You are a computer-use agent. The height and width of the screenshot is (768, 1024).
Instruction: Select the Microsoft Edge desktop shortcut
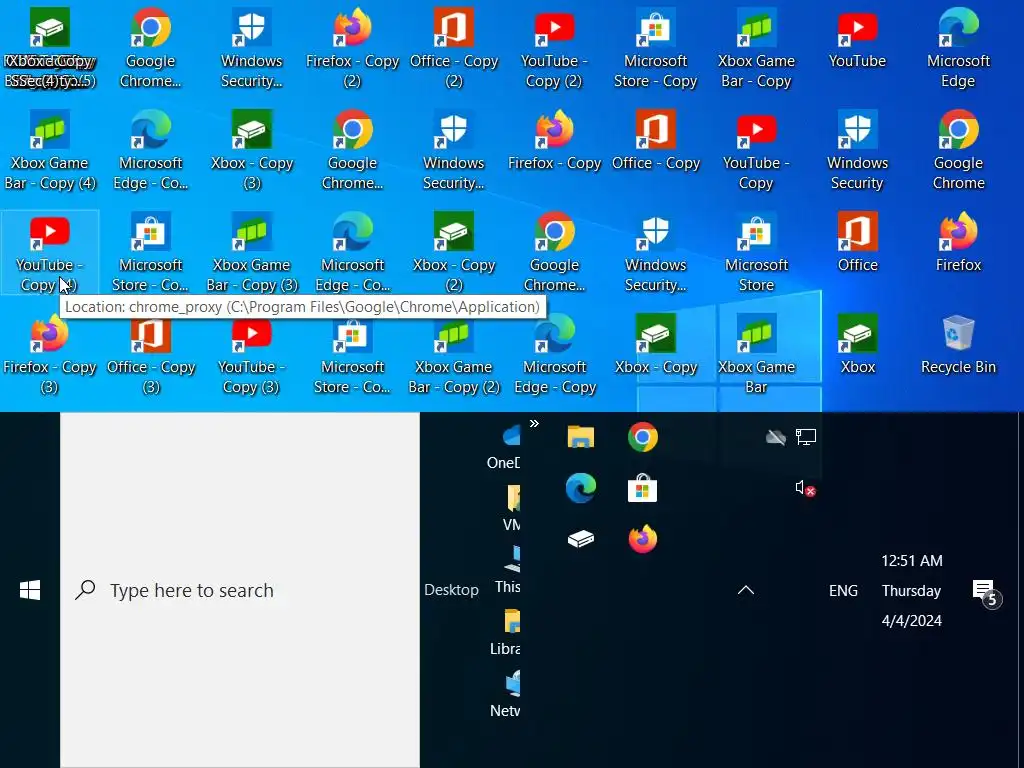click(x=958, y=49)
